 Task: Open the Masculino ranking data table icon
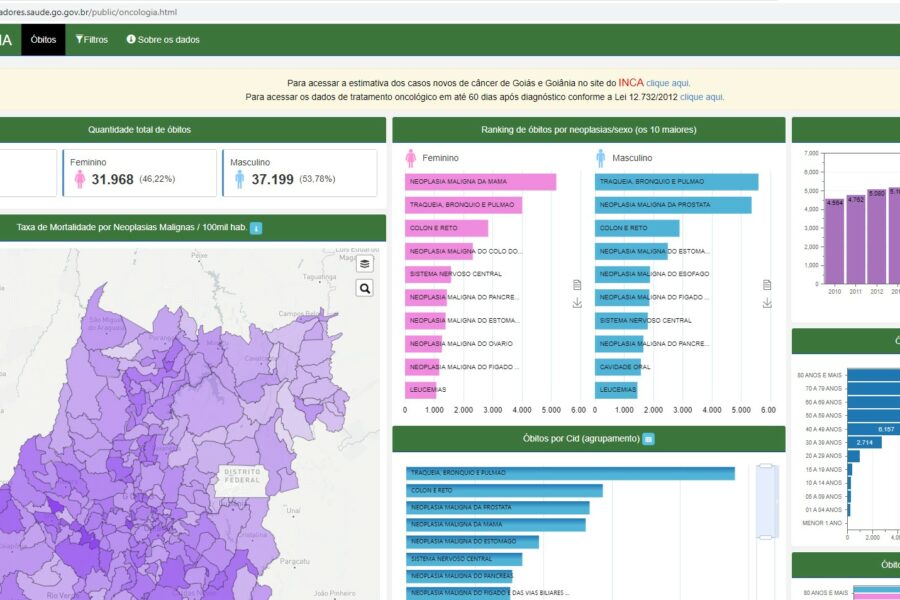[x=767, y=285]
